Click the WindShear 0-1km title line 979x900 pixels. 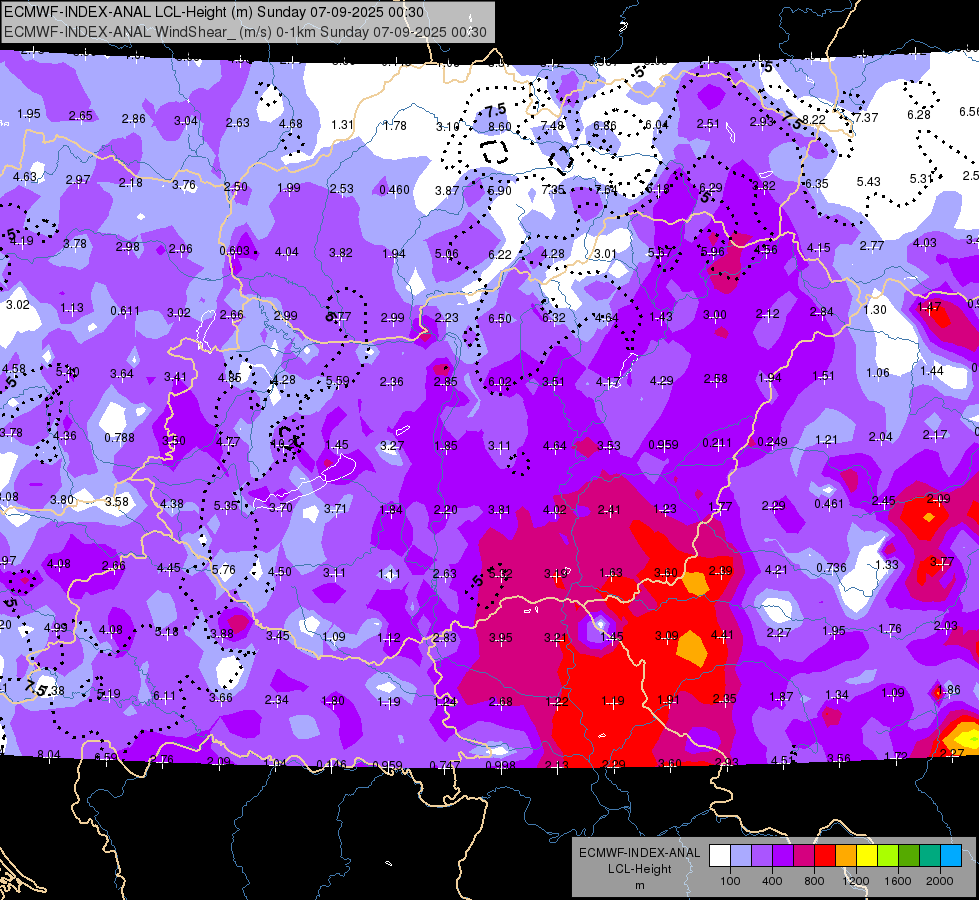click(245, 32)
